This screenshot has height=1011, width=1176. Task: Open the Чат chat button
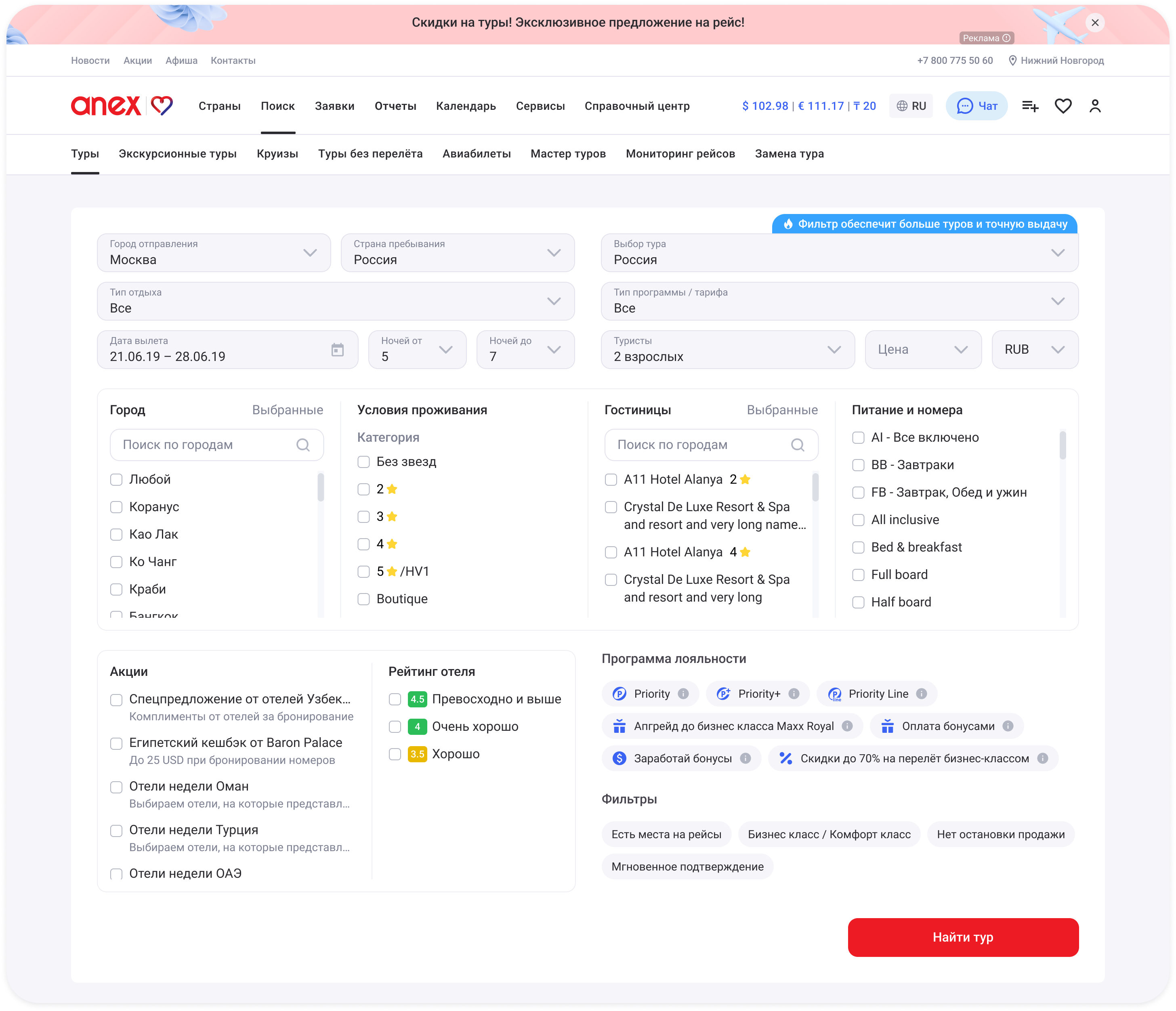[x=976, y=106]
